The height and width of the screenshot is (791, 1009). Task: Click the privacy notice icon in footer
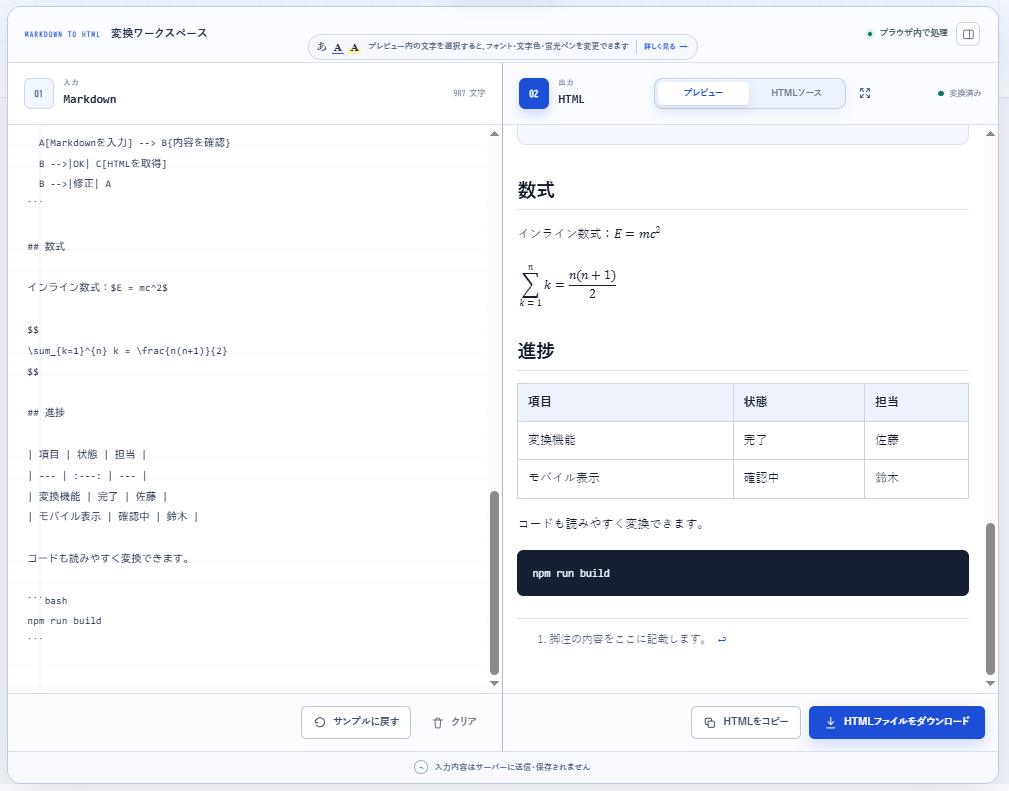pos(421,767)
